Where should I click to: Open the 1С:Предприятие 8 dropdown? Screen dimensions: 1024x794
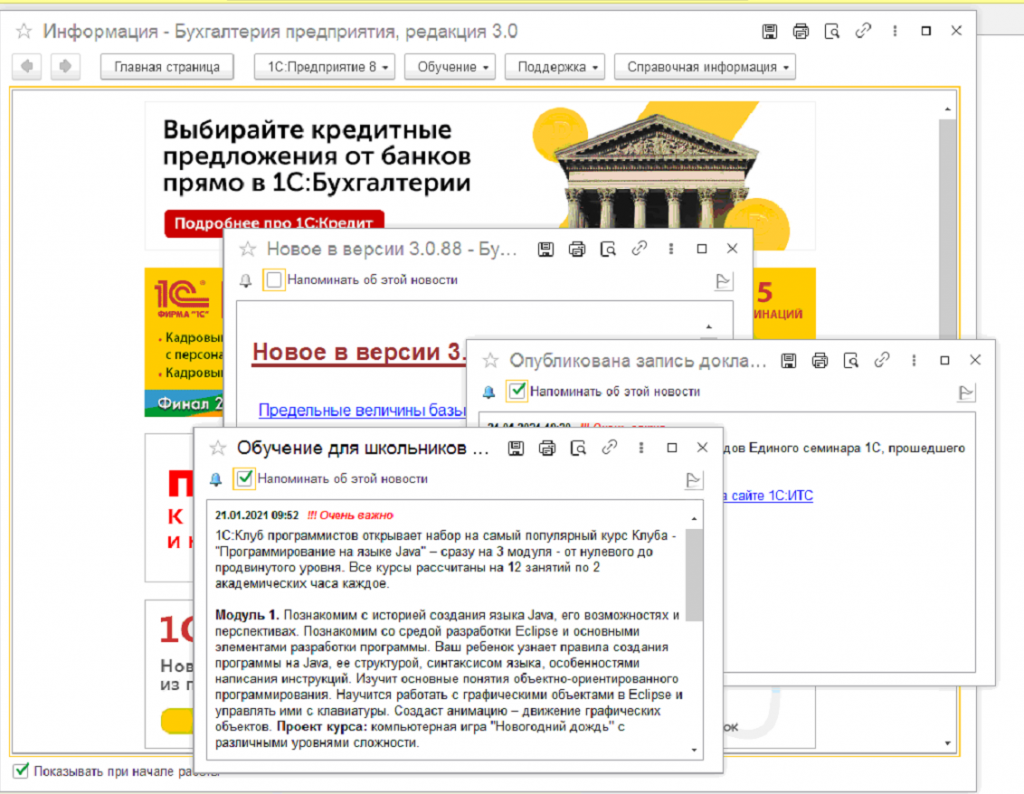pos(324,67)
